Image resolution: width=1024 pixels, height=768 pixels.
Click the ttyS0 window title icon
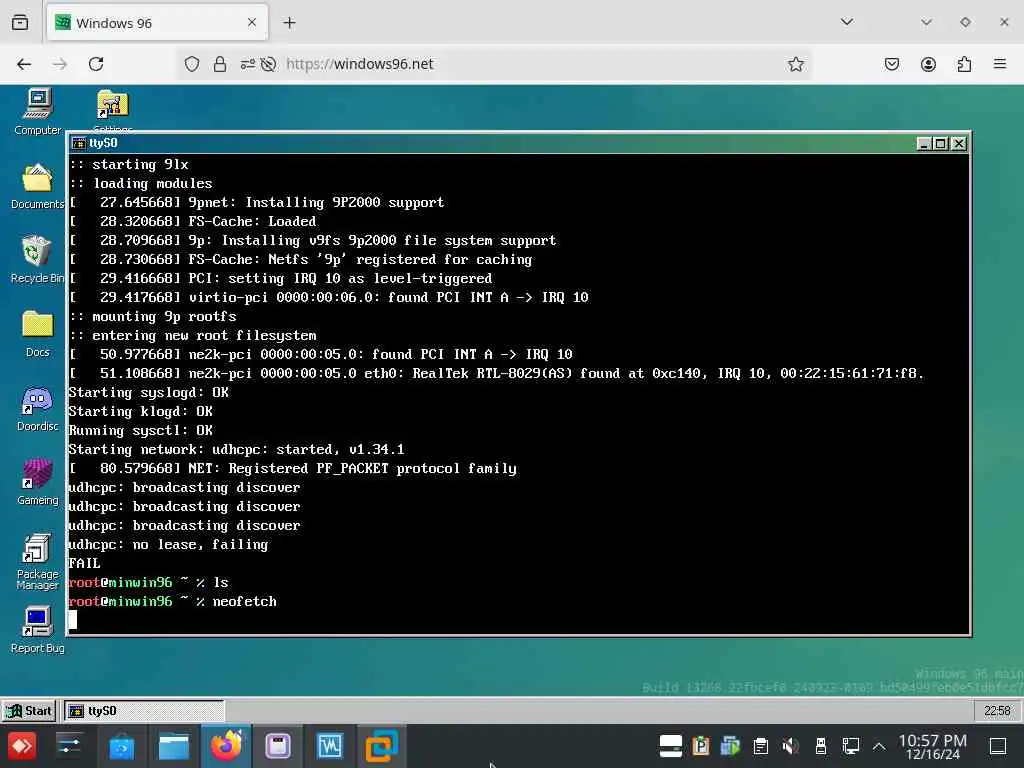point(79,143)
